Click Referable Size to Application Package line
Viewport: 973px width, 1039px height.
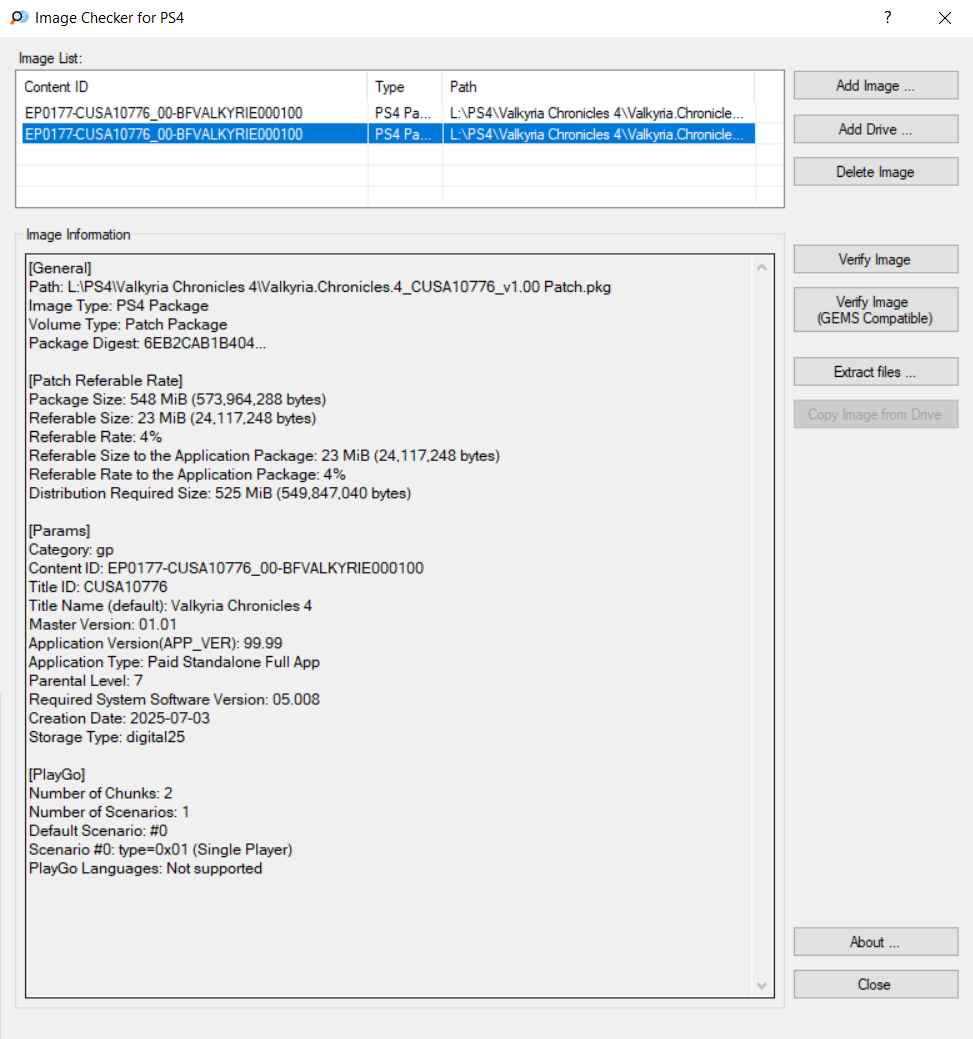[264, 455]
